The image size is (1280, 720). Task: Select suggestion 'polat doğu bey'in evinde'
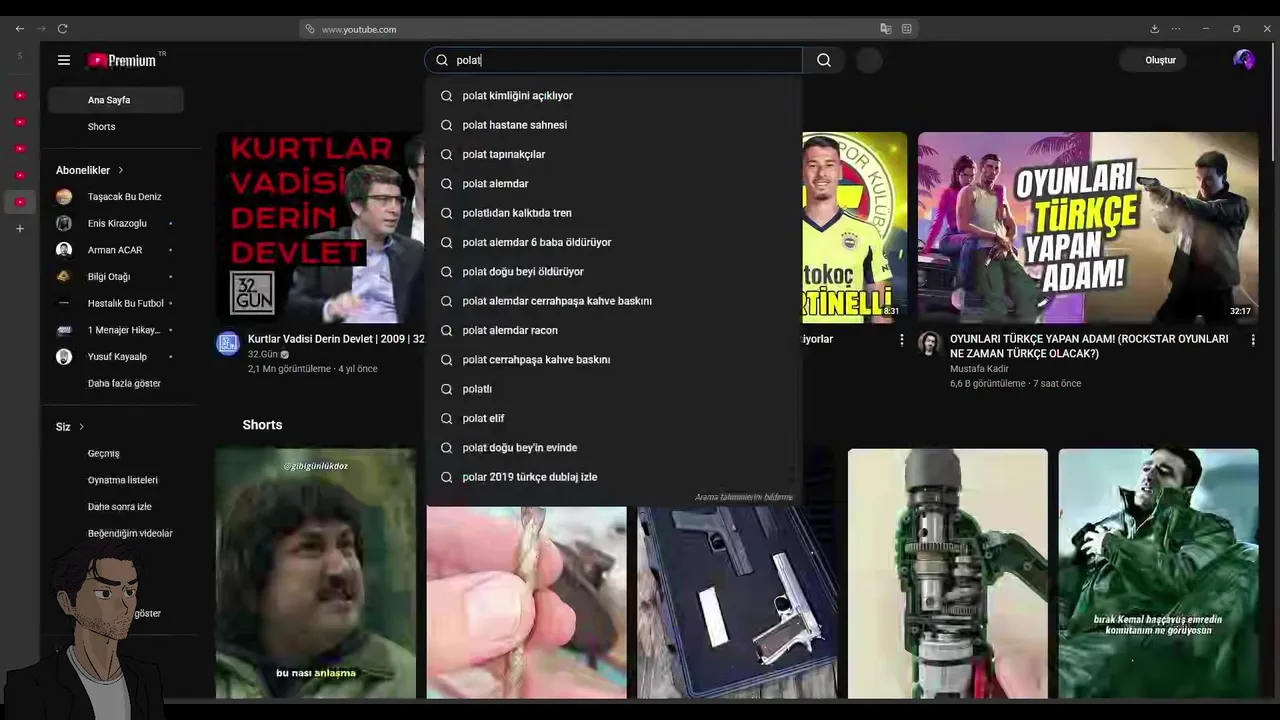pyautogui.click(x=612, y=448)
